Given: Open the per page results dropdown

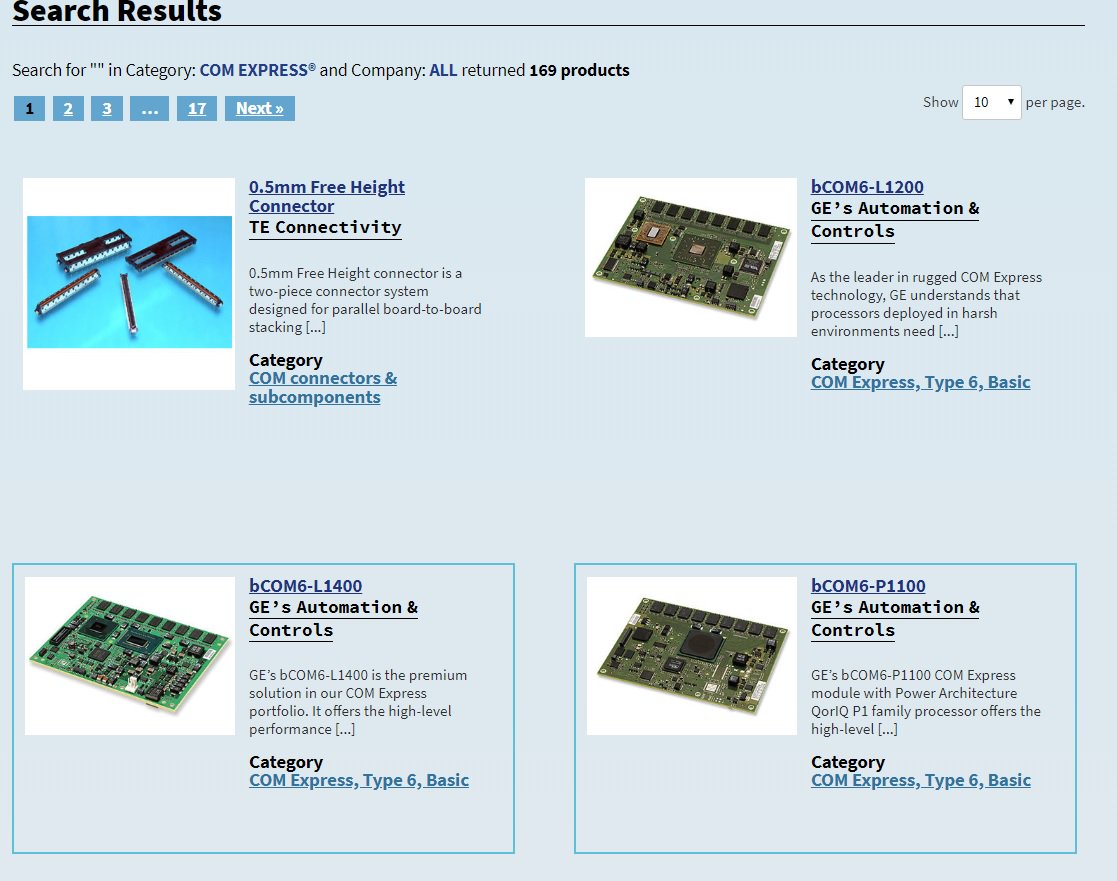Looking at the screenshot, I should [991, 103].
